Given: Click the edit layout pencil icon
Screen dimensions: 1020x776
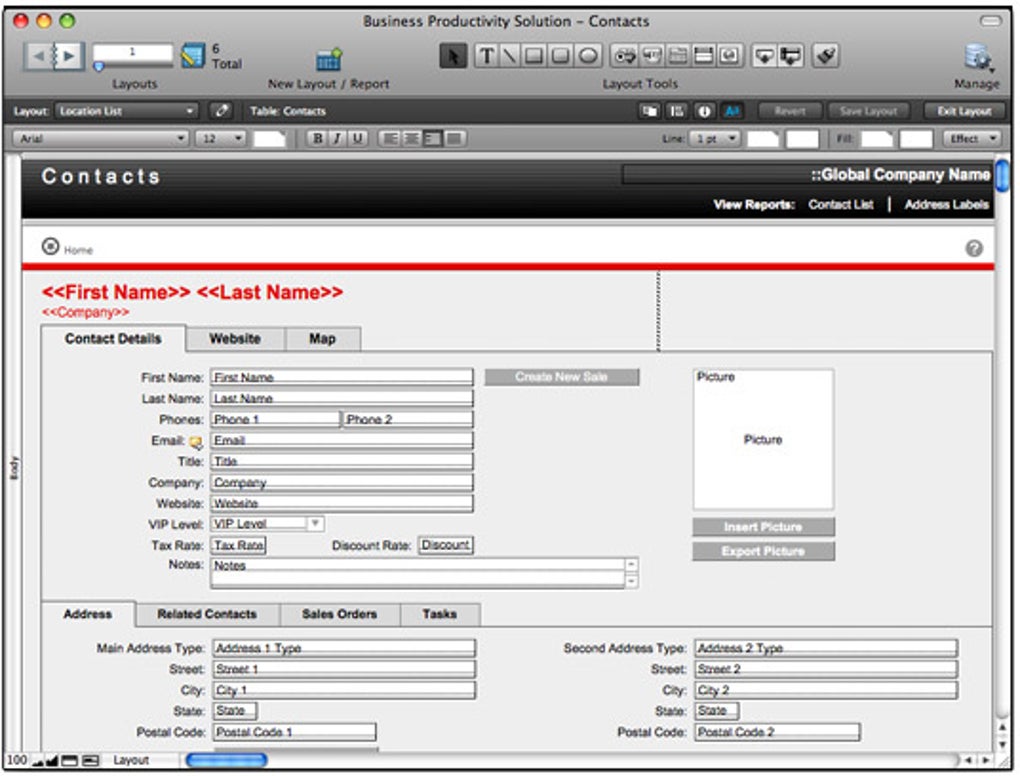Looking at the screenshot, I should [222, 111].
